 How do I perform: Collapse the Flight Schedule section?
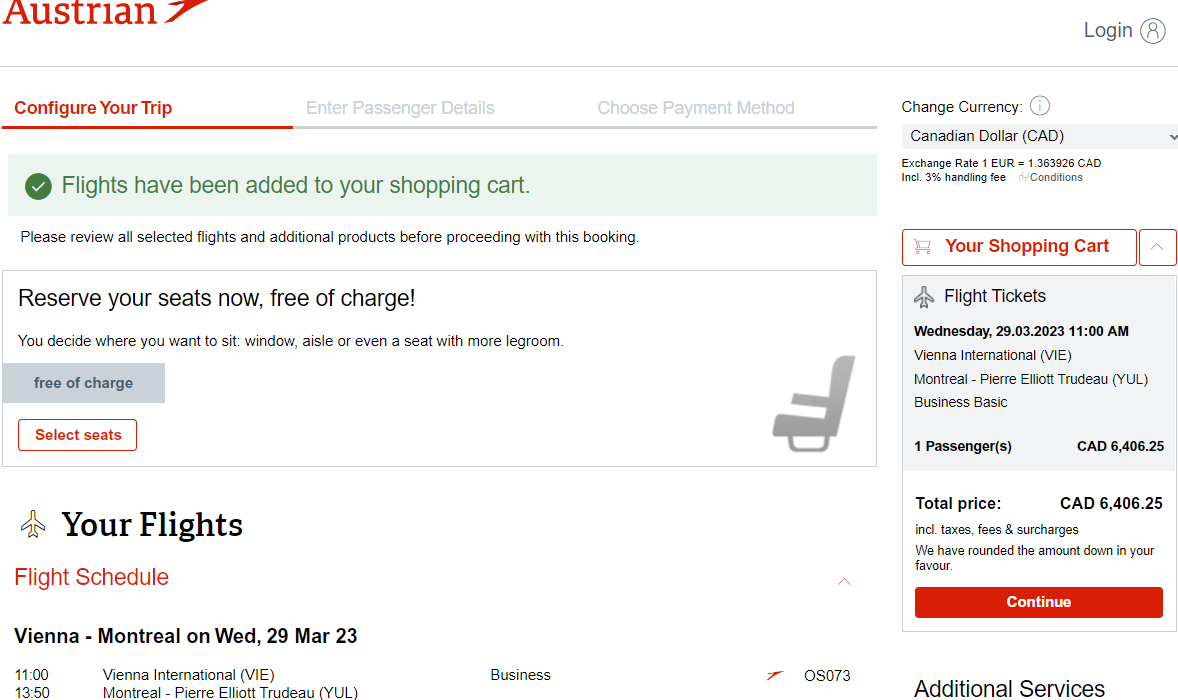tap(844, 581)
